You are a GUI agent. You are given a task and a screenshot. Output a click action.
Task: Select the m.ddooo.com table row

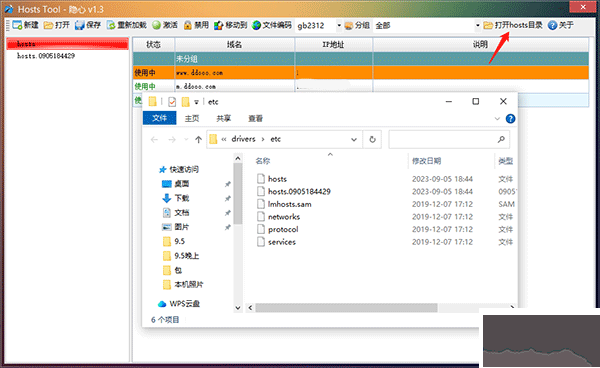click(360, 86)
